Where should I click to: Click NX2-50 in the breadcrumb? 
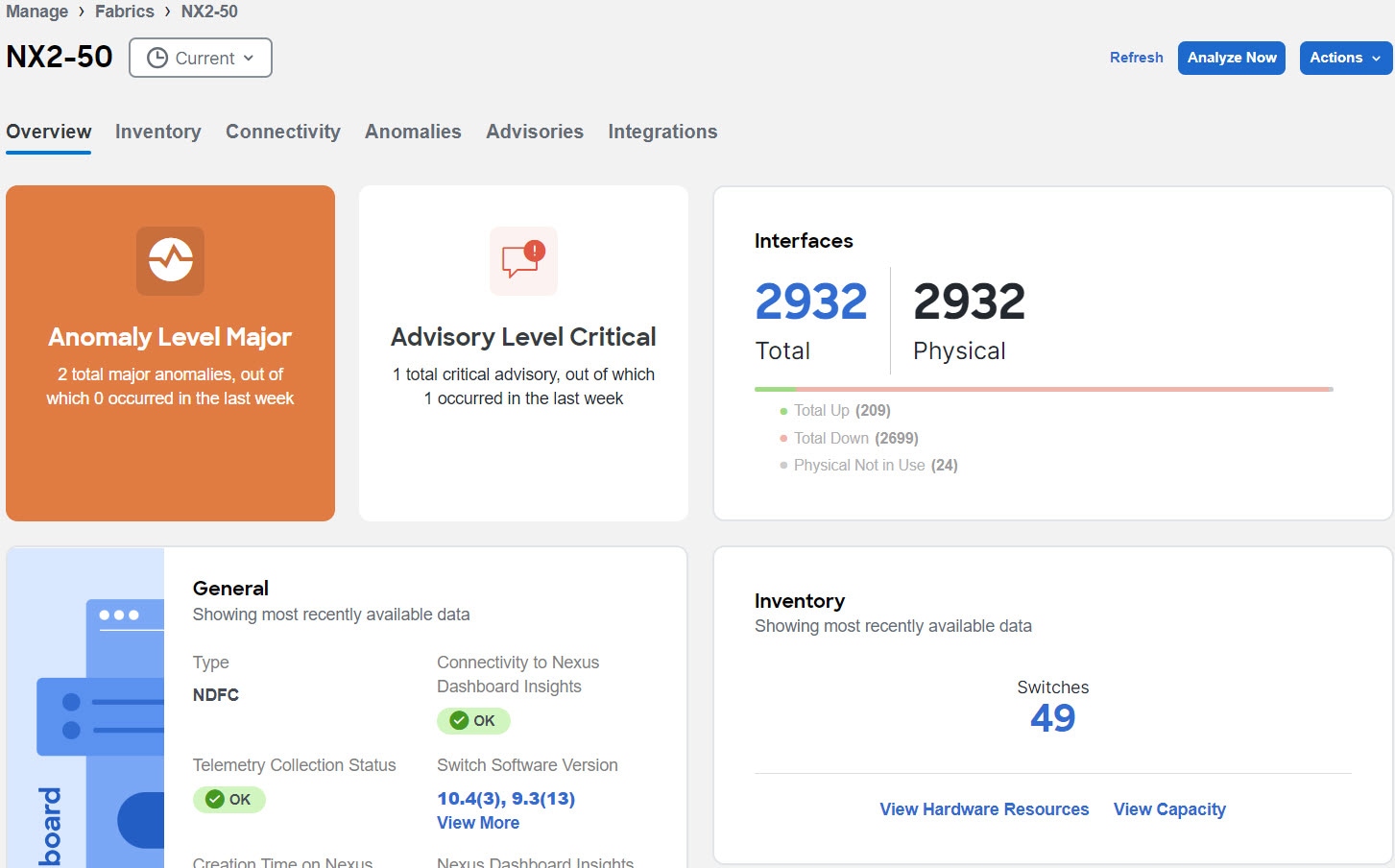(209, 12)
